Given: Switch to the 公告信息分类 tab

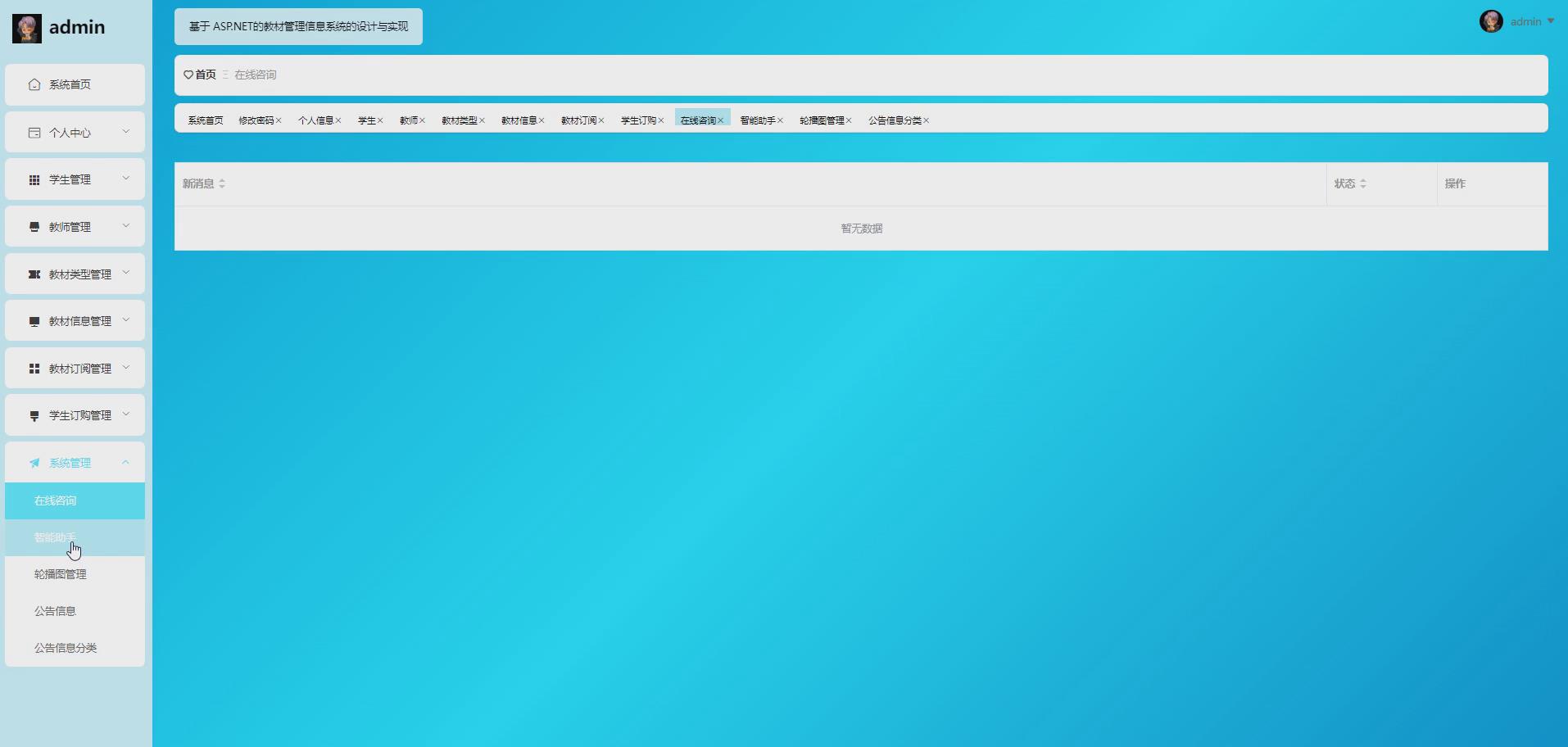Looking at the screenshot, I should coord(895,120).
